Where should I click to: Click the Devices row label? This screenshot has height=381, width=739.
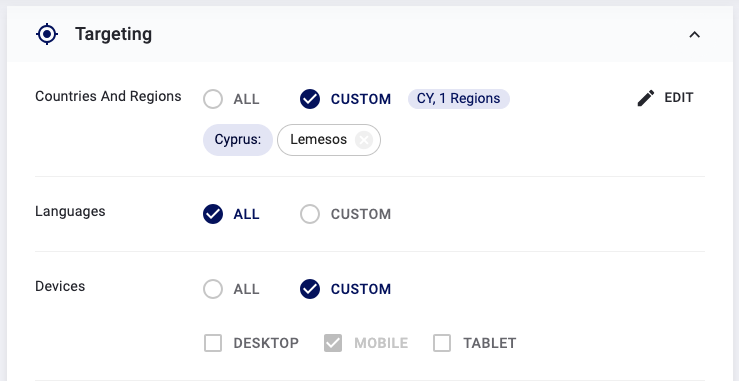pos(60,286)
